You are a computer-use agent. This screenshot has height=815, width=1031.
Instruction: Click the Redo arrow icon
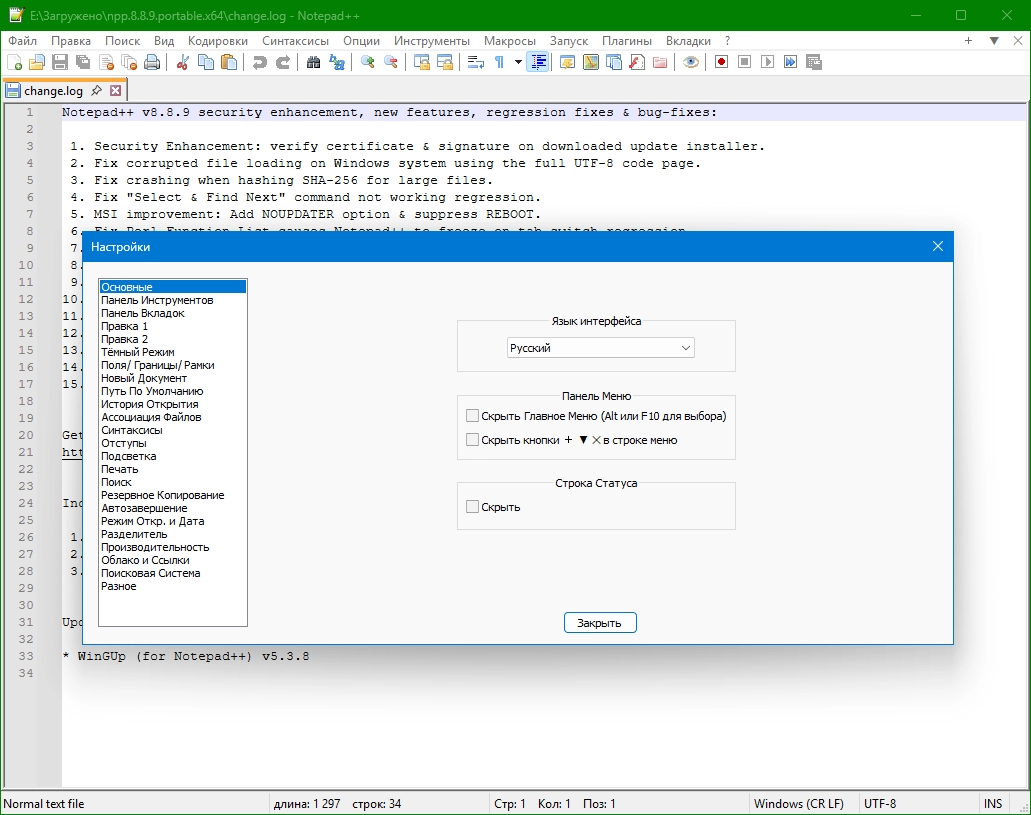283,62
